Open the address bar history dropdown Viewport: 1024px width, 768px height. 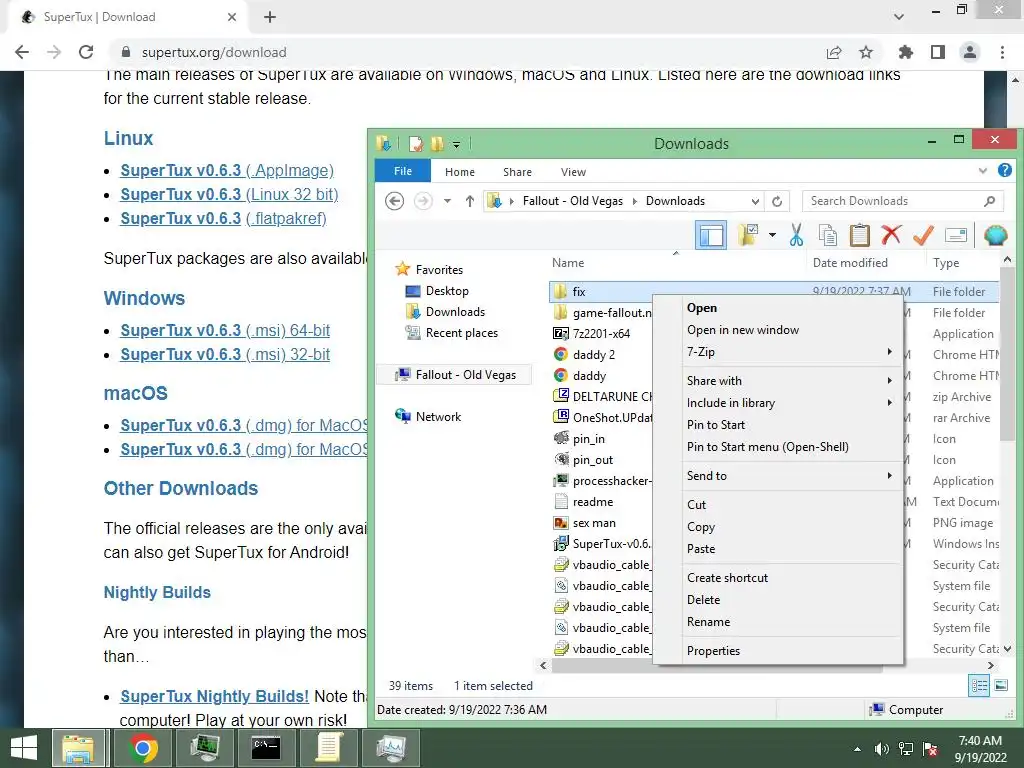(x=755, y=201)
